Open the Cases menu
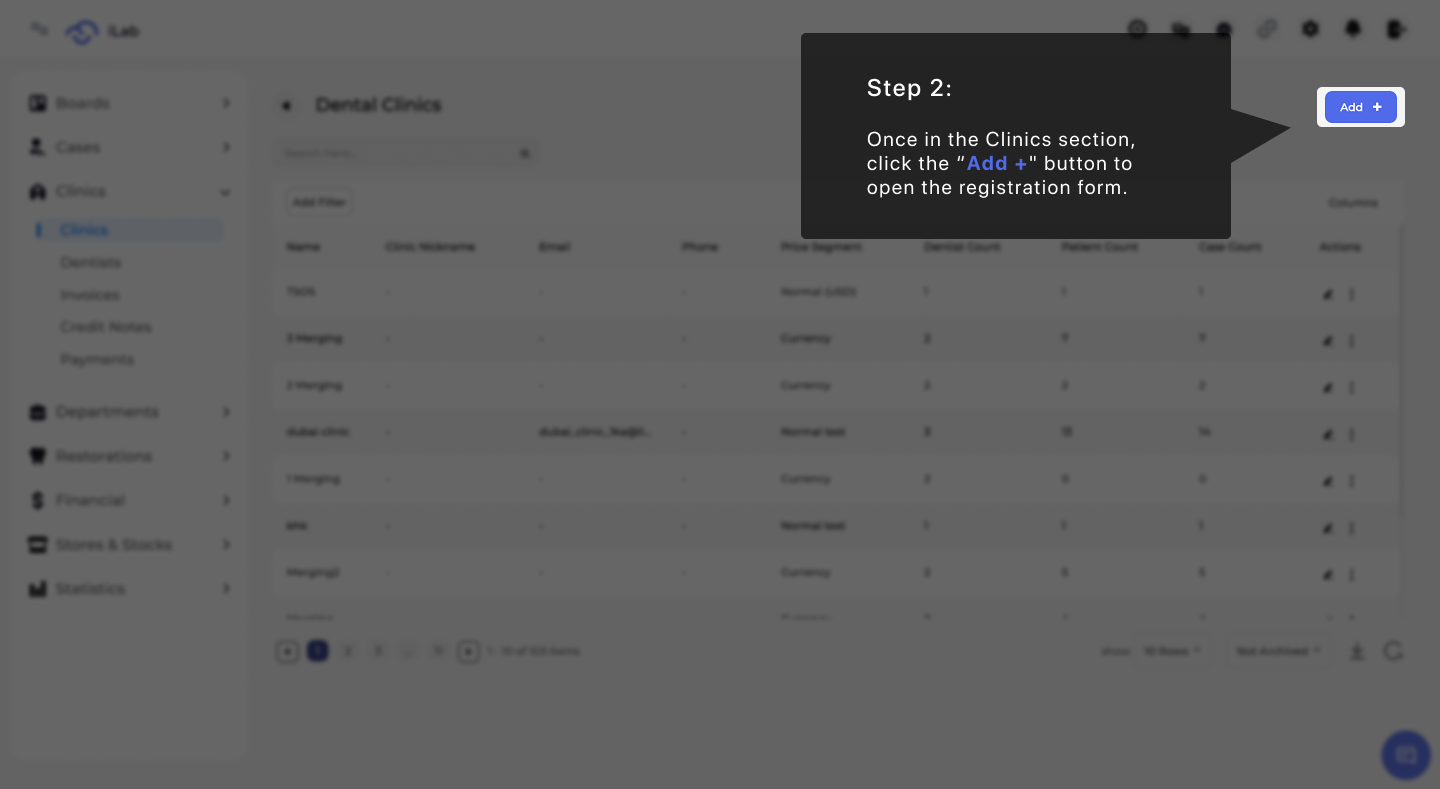The height and width of the screenshot is (789, 1440). click(x=129, y=147)
